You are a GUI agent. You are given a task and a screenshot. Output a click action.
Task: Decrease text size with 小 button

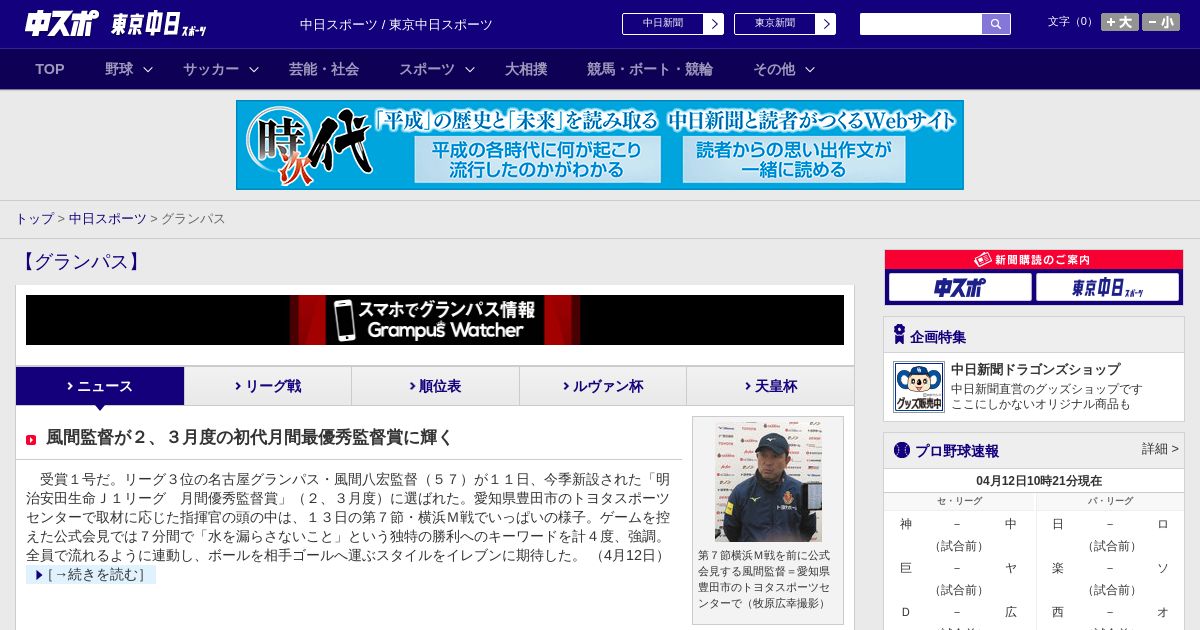1161,22
